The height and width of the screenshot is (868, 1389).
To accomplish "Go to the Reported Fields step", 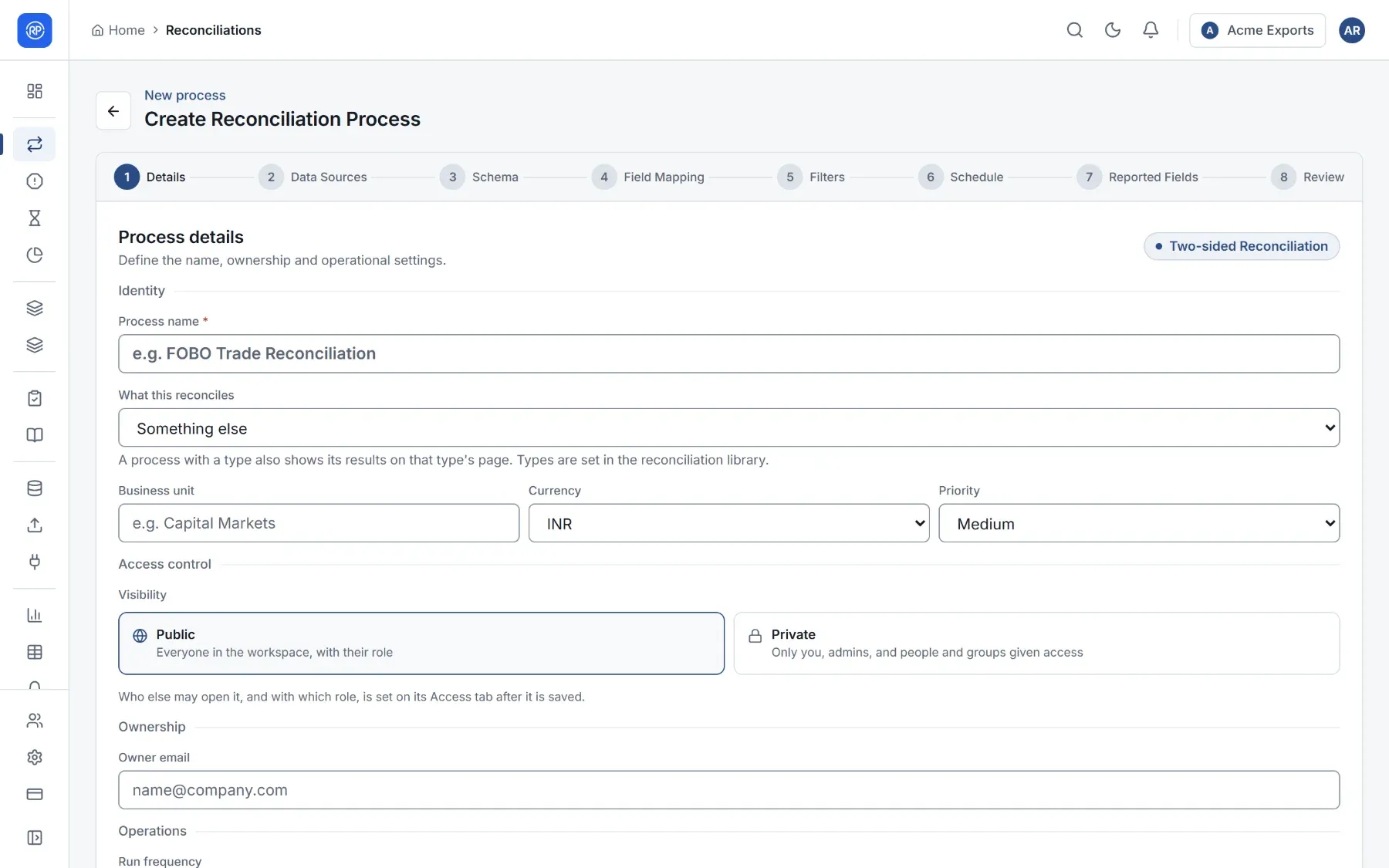I will (1137, 177).
